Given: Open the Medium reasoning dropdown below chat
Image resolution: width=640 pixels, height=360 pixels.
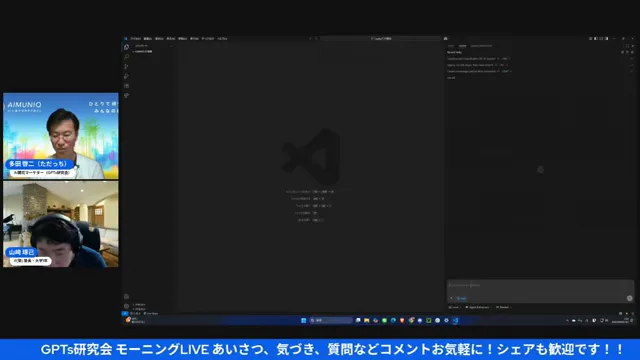Looking at the screenshot, I should (504, 307).
